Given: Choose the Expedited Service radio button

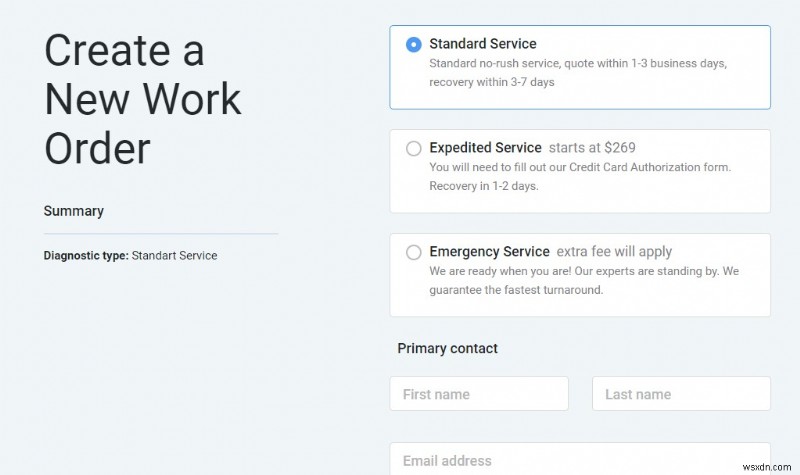Looking at the screenshot, I should (414, 149).
